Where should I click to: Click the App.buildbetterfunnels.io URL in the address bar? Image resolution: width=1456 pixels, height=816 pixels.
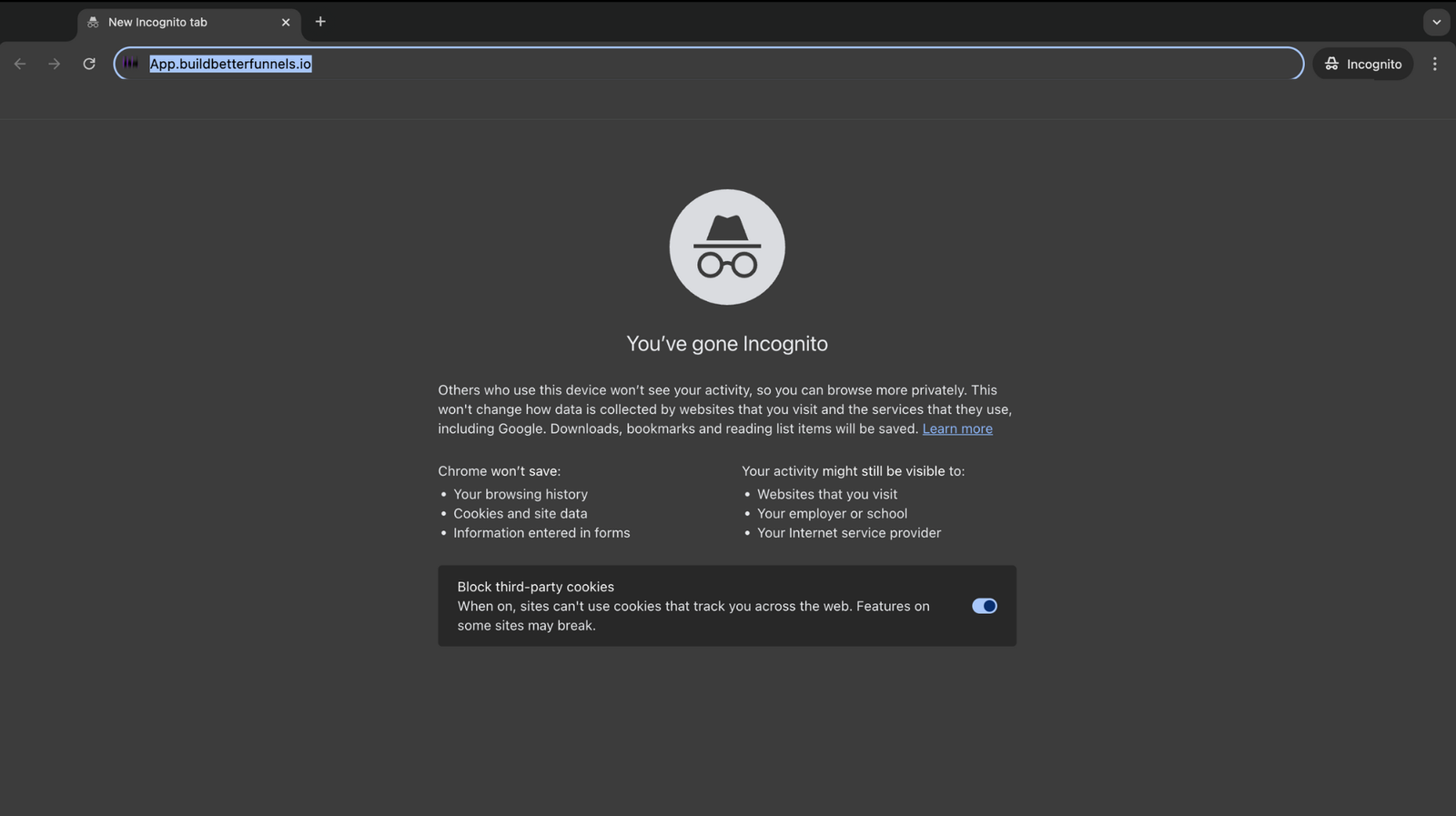tap(230, 64)
